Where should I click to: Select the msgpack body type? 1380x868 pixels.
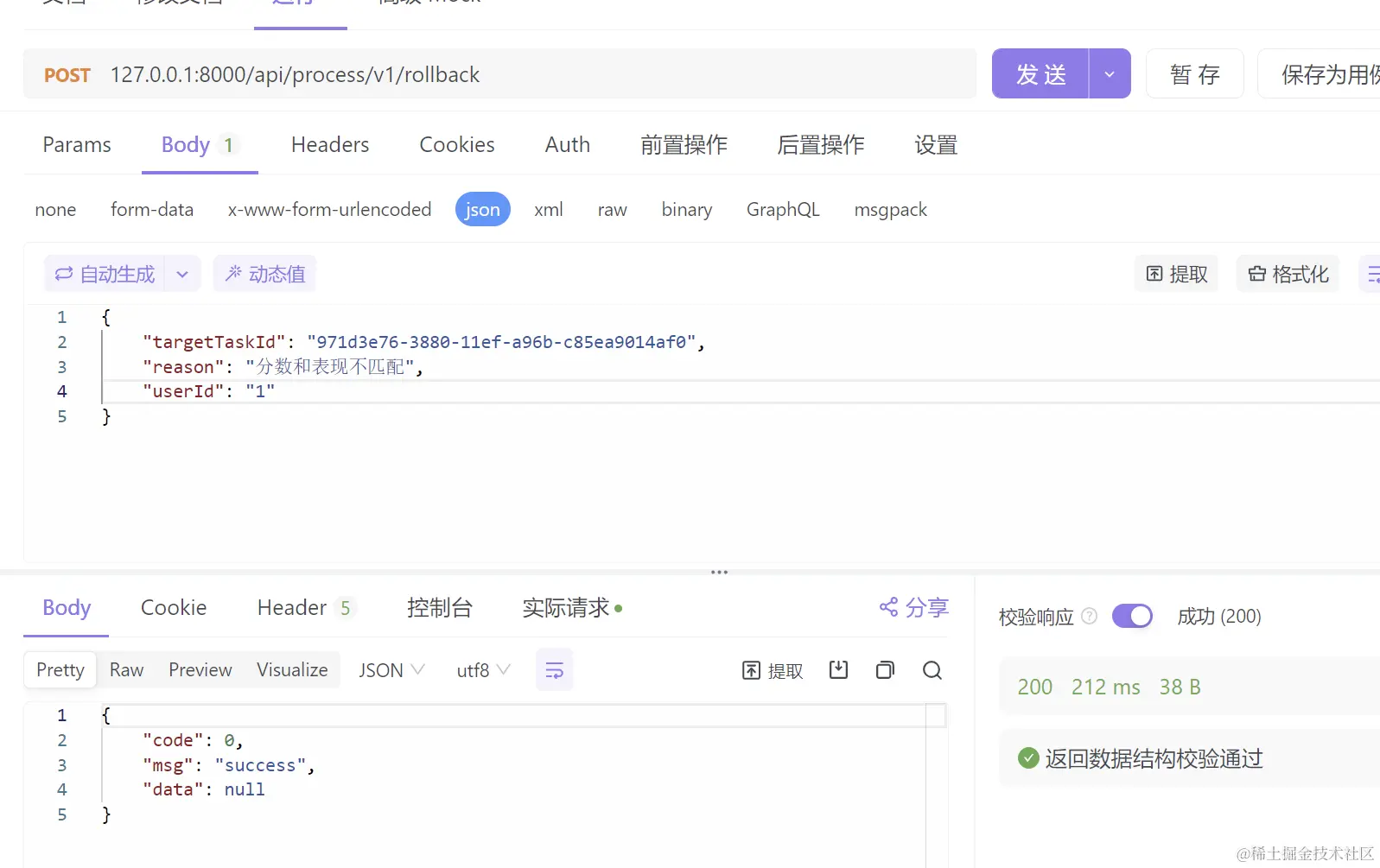pos(891,210)
